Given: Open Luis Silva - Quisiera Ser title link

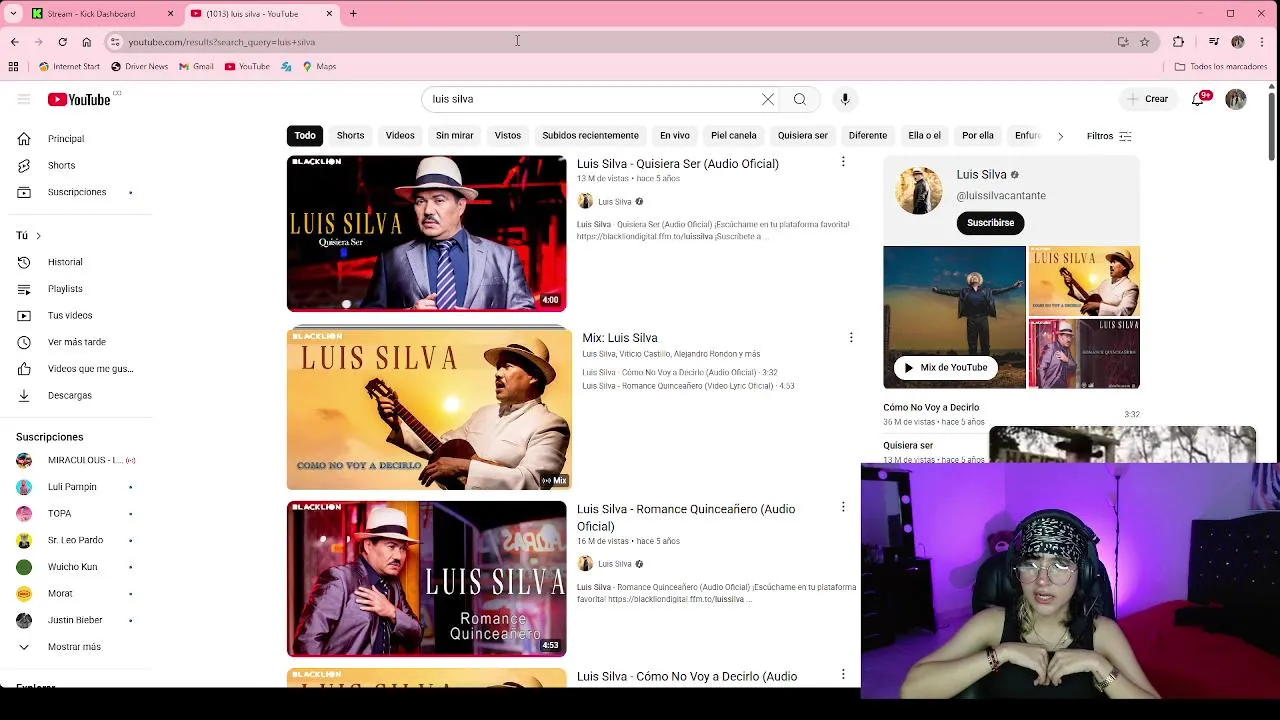Looking at the screenshot, I should (678, 164).
